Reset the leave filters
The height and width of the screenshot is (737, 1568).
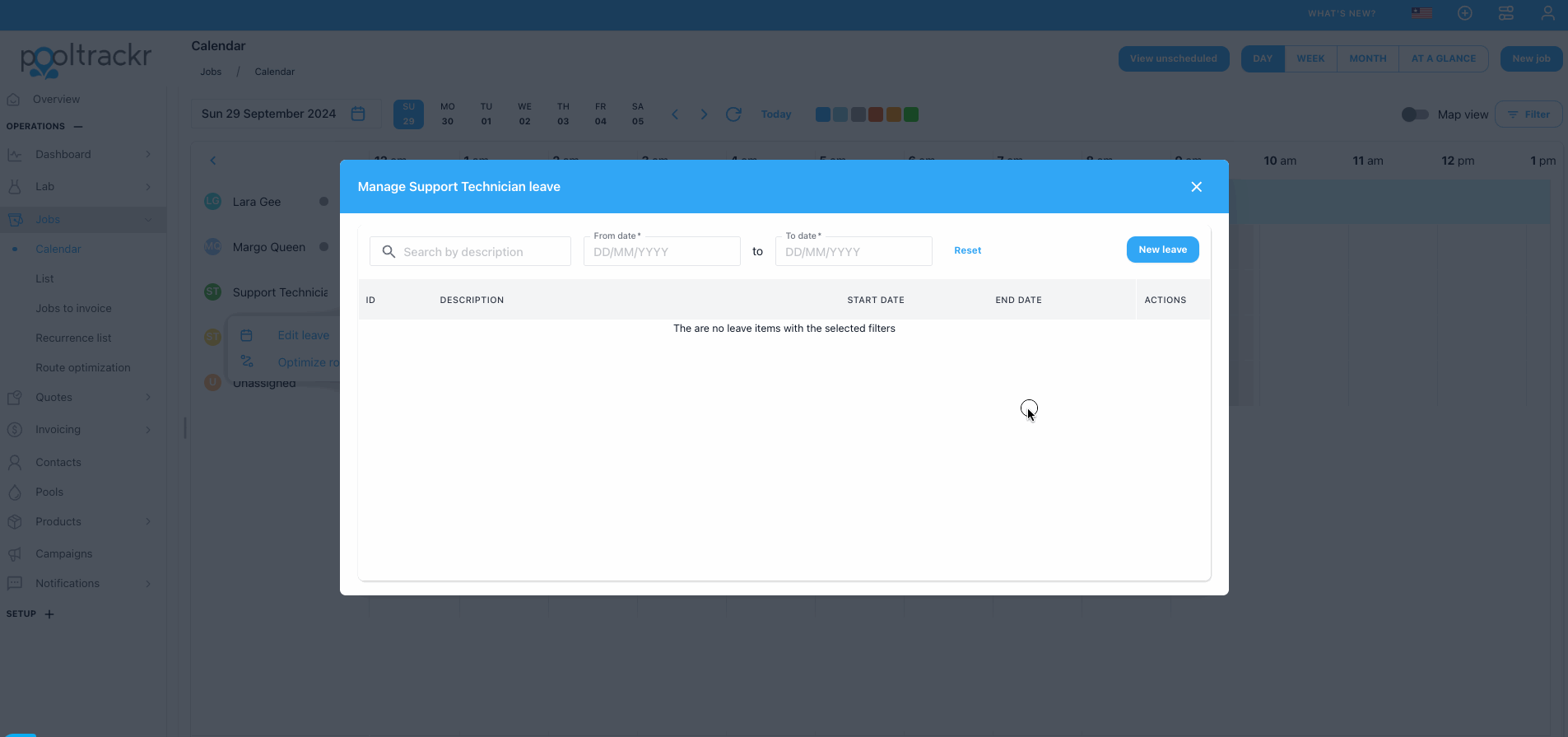click(x=967, y=250)
